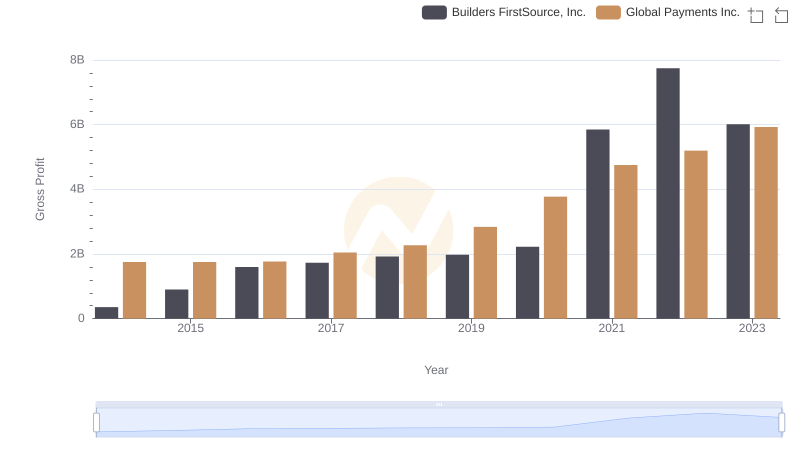Click the right range slider handle
800x461 pixels.
(781, 422)
